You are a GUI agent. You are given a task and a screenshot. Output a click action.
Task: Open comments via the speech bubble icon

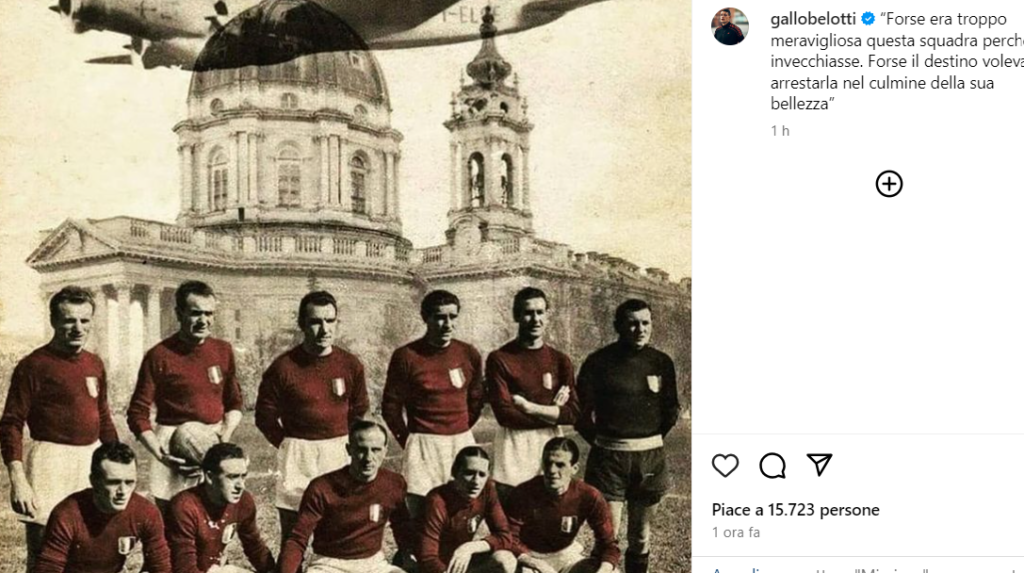(772, 465)
